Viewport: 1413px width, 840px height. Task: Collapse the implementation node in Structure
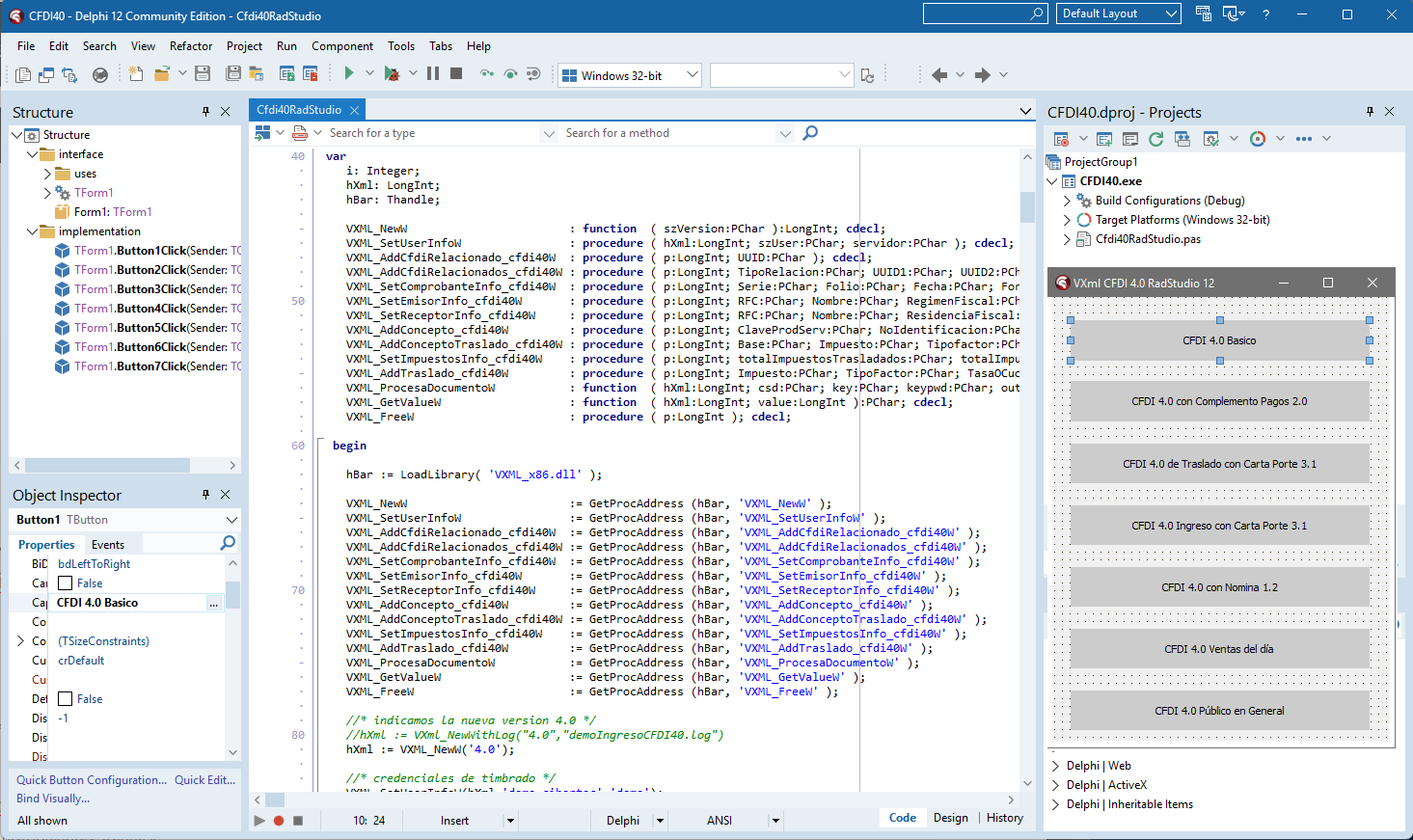[x=32, y=231]
